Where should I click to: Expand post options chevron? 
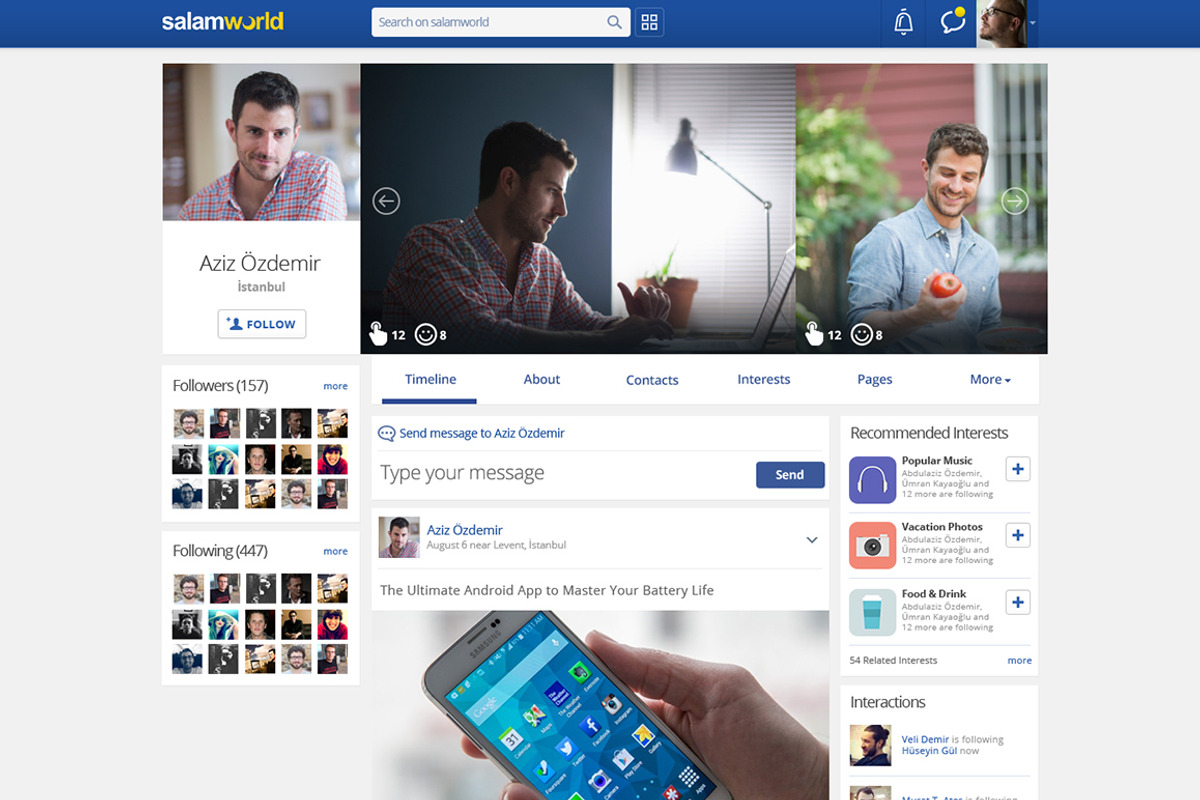812,540
